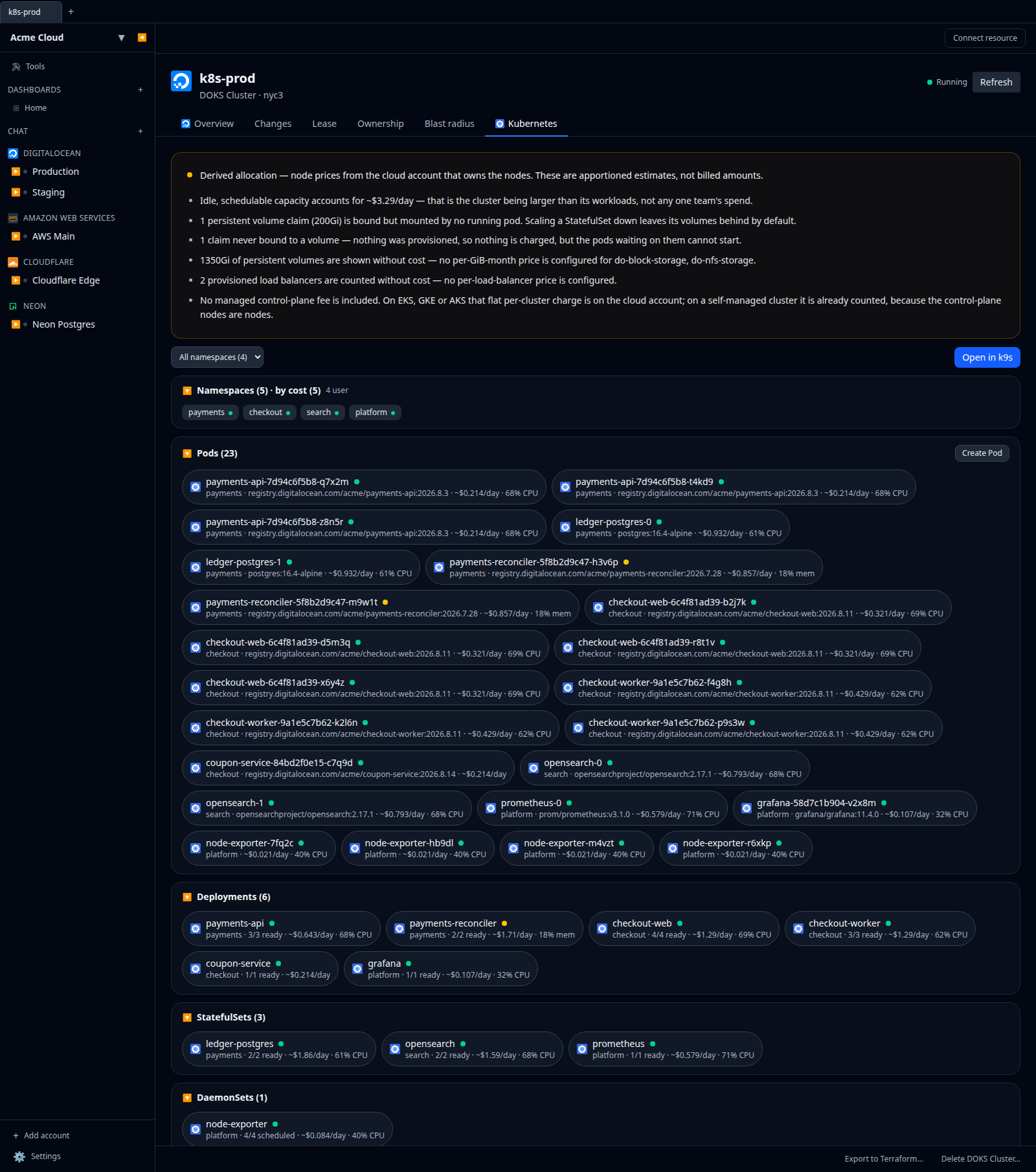Click pod icon for coupon-service-84bd2f0e15-c7q9d

pos(196,768)
